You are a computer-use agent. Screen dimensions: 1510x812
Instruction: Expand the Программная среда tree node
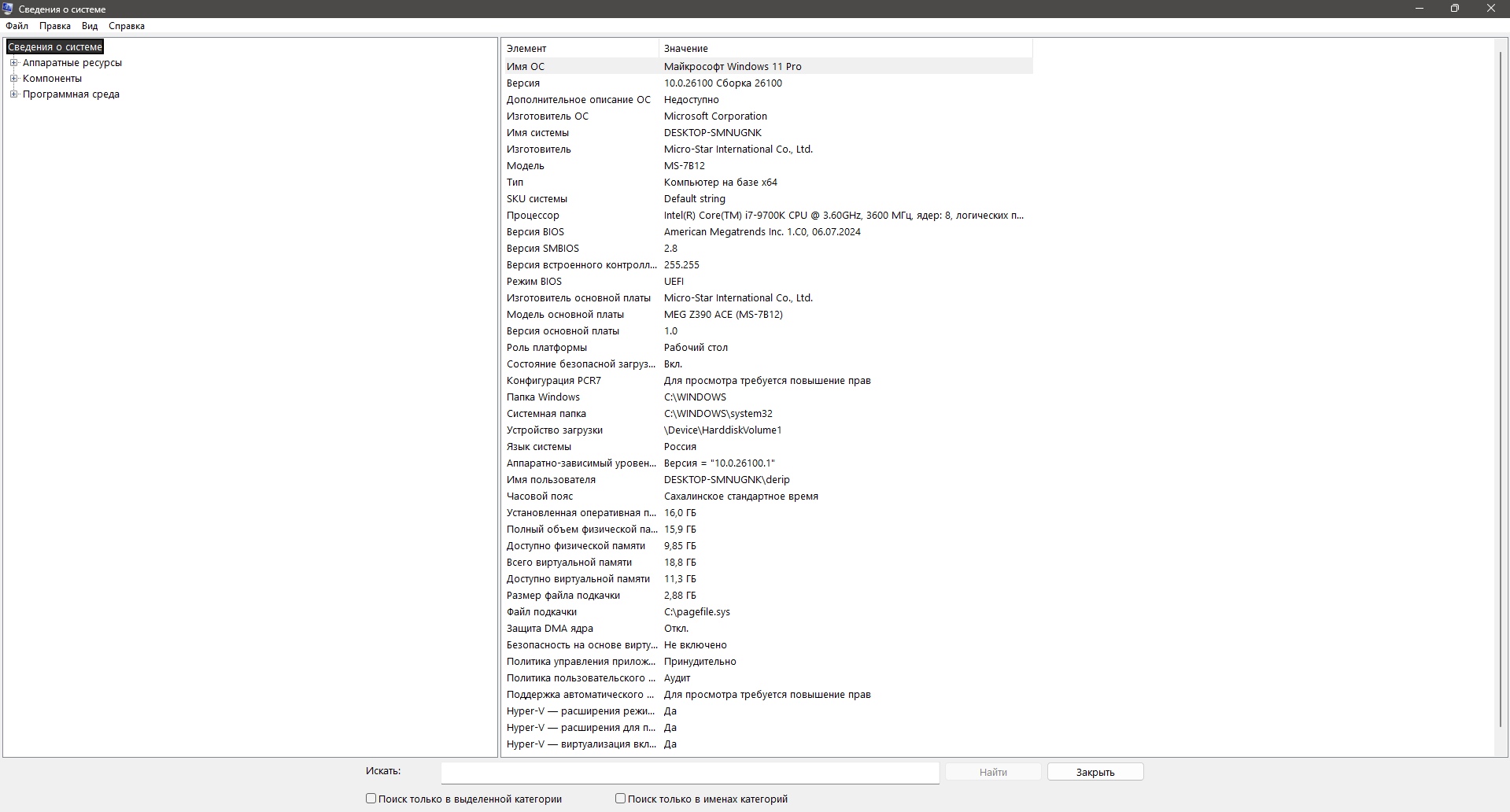13,94
